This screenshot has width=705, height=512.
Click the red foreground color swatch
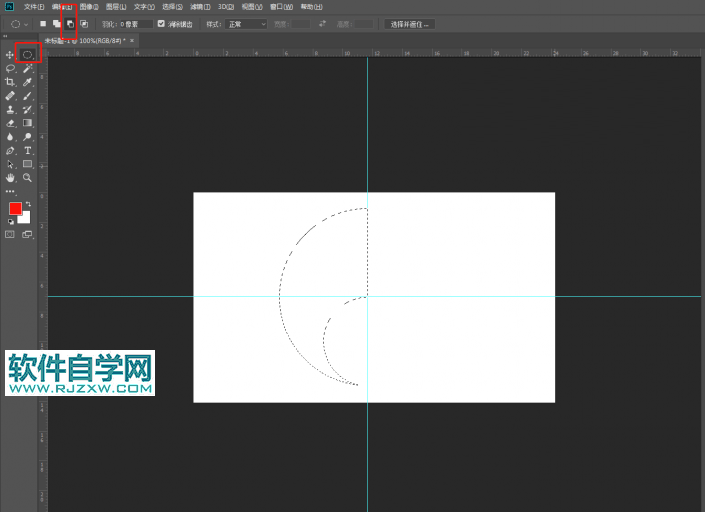(x=15, y=208)
